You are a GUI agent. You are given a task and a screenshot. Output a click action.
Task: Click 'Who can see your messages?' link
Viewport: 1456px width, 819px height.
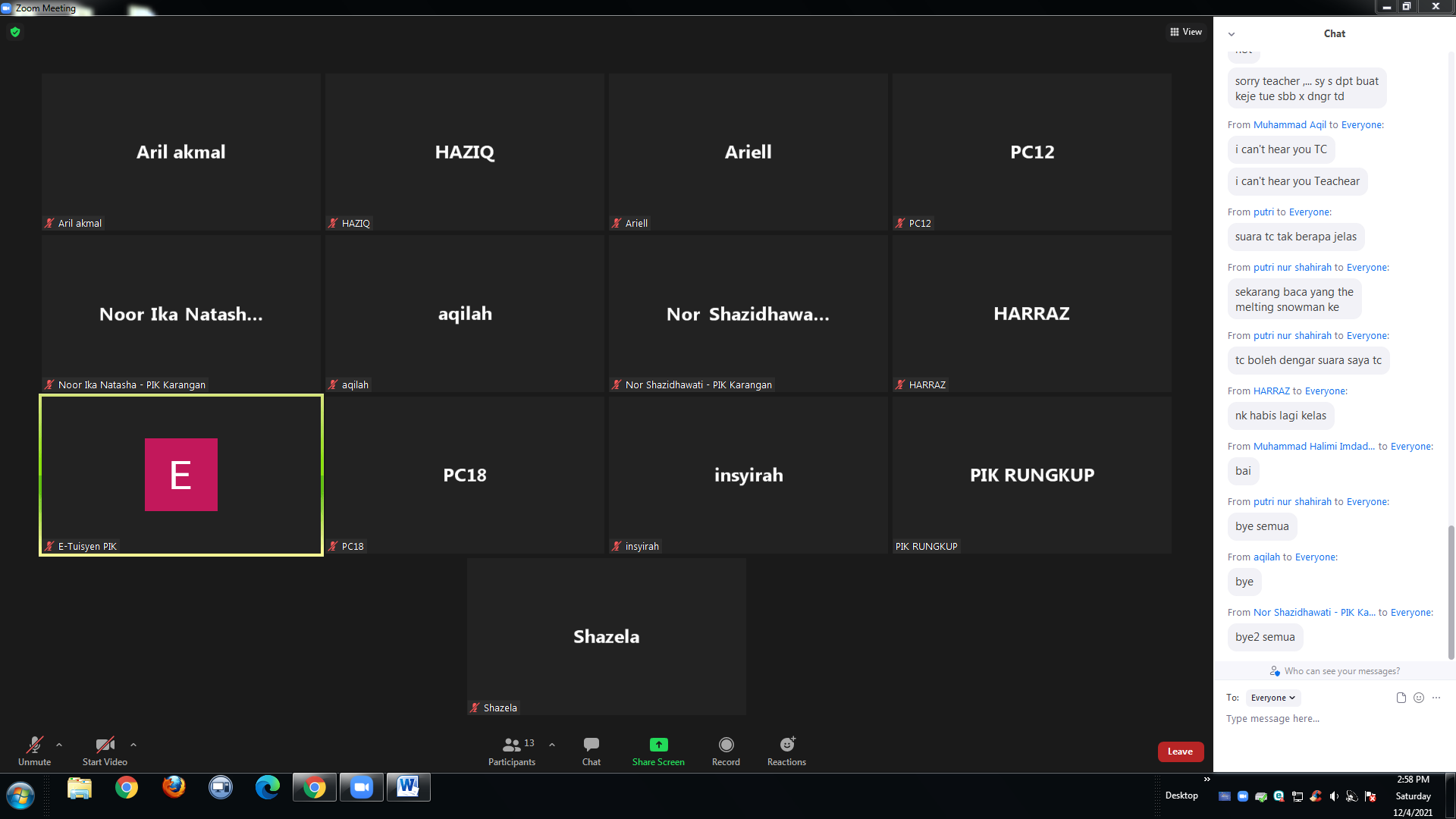tap(1341, 671)
